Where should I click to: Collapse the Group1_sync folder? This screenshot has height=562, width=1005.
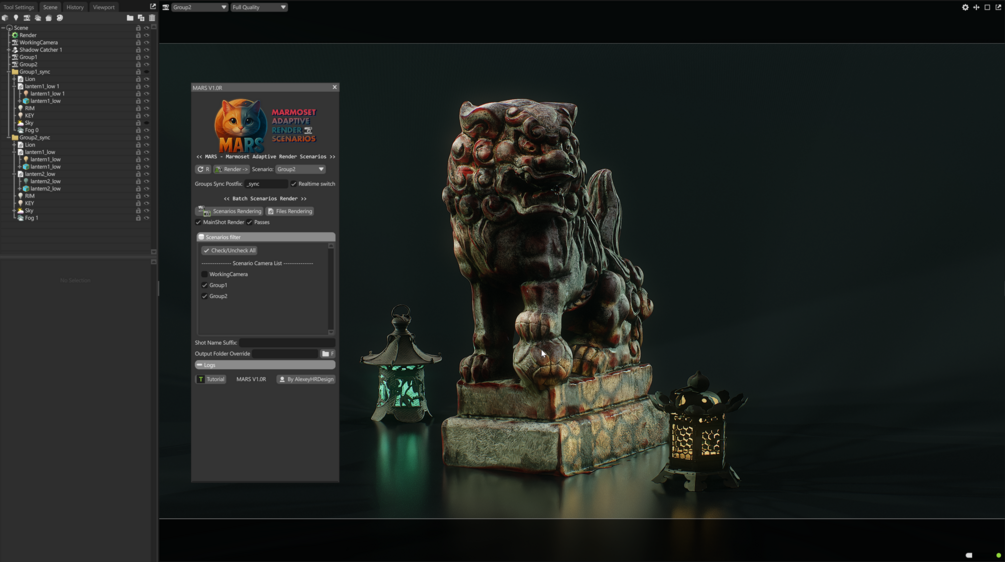click(9, 72)
